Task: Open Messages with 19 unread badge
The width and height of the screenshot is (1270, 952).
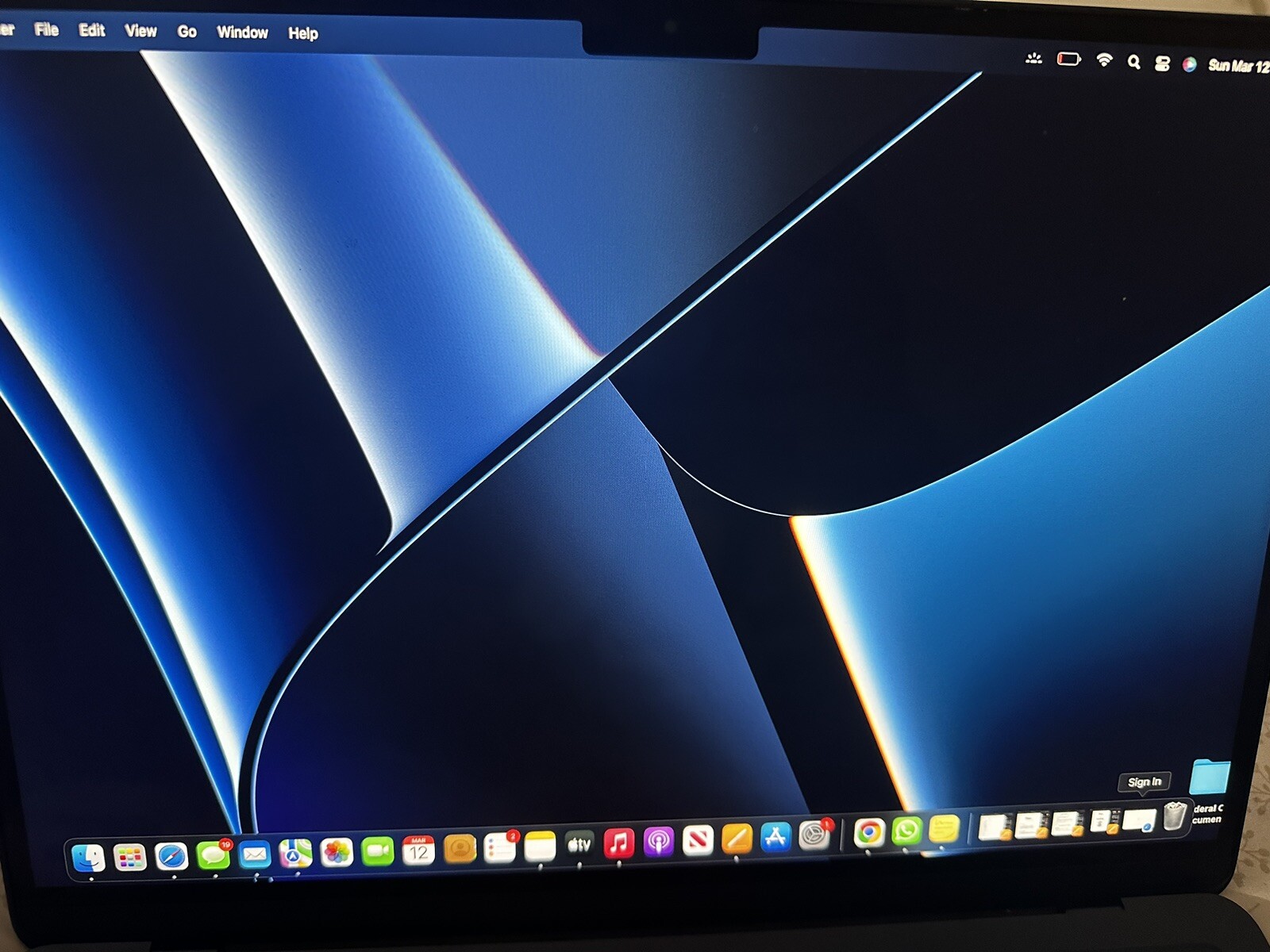Action: point(213,855)
